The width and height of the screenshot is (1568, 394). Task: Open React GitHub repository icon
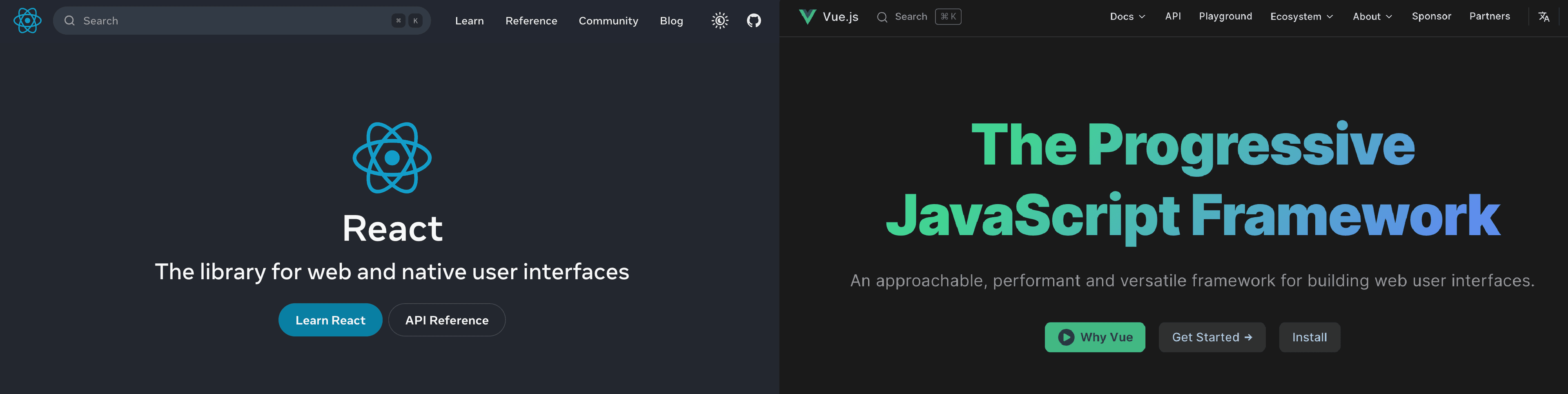(x=753, y=21)
